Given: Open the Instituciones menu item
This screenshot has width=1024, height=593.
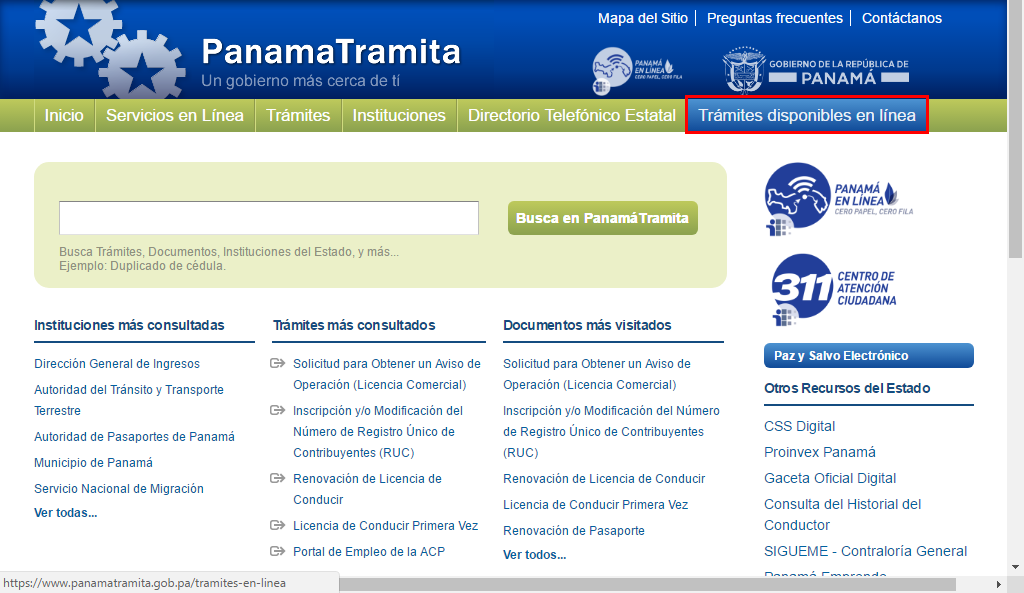Looking at the screenshot, I should pyautogui.click(x=399, y=116).
